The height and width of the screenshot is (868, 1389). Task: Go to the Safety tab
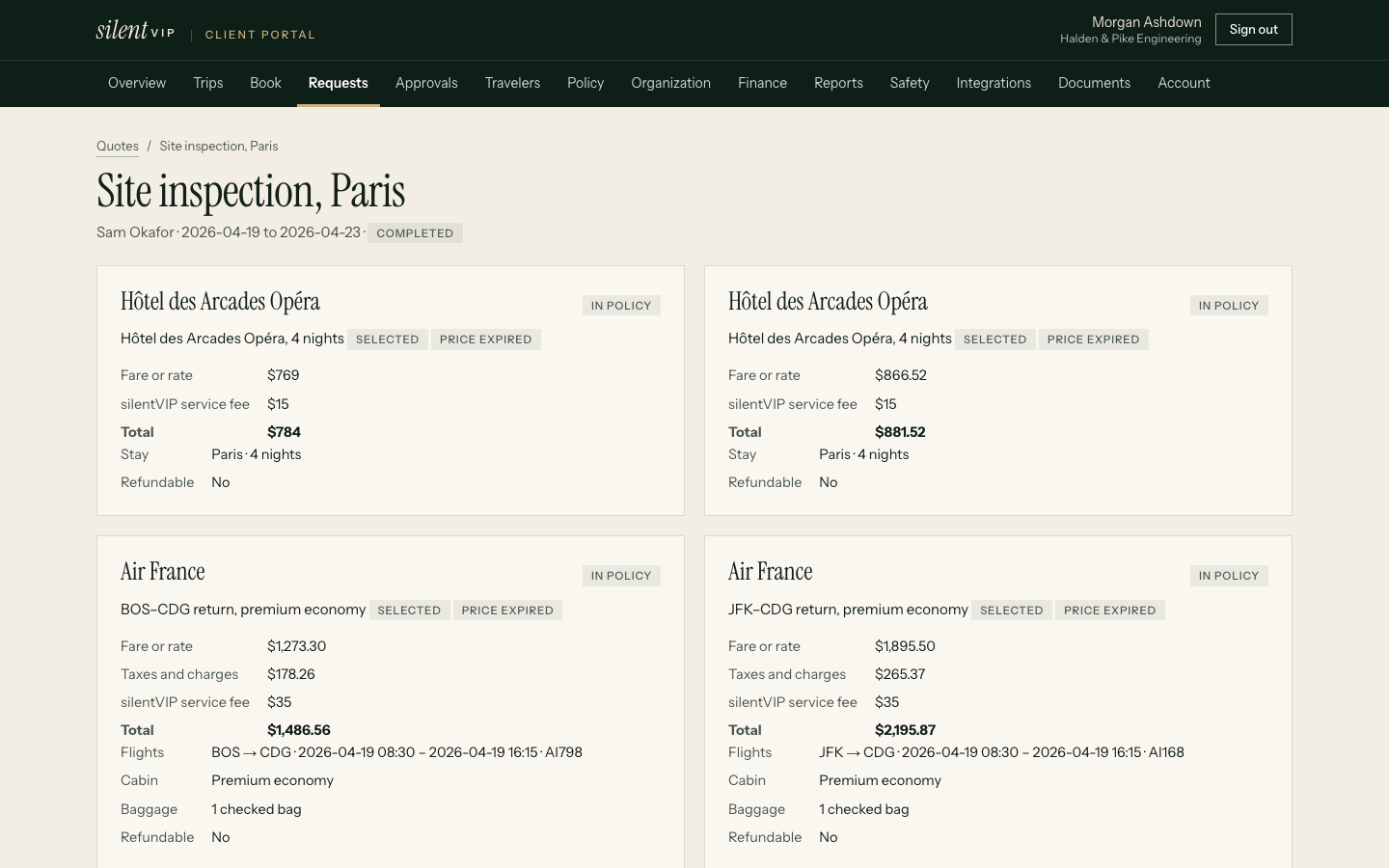pos(910,83)
